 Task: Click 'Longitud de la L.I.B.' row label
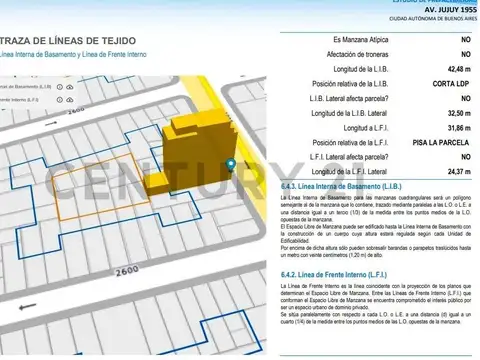361,69
